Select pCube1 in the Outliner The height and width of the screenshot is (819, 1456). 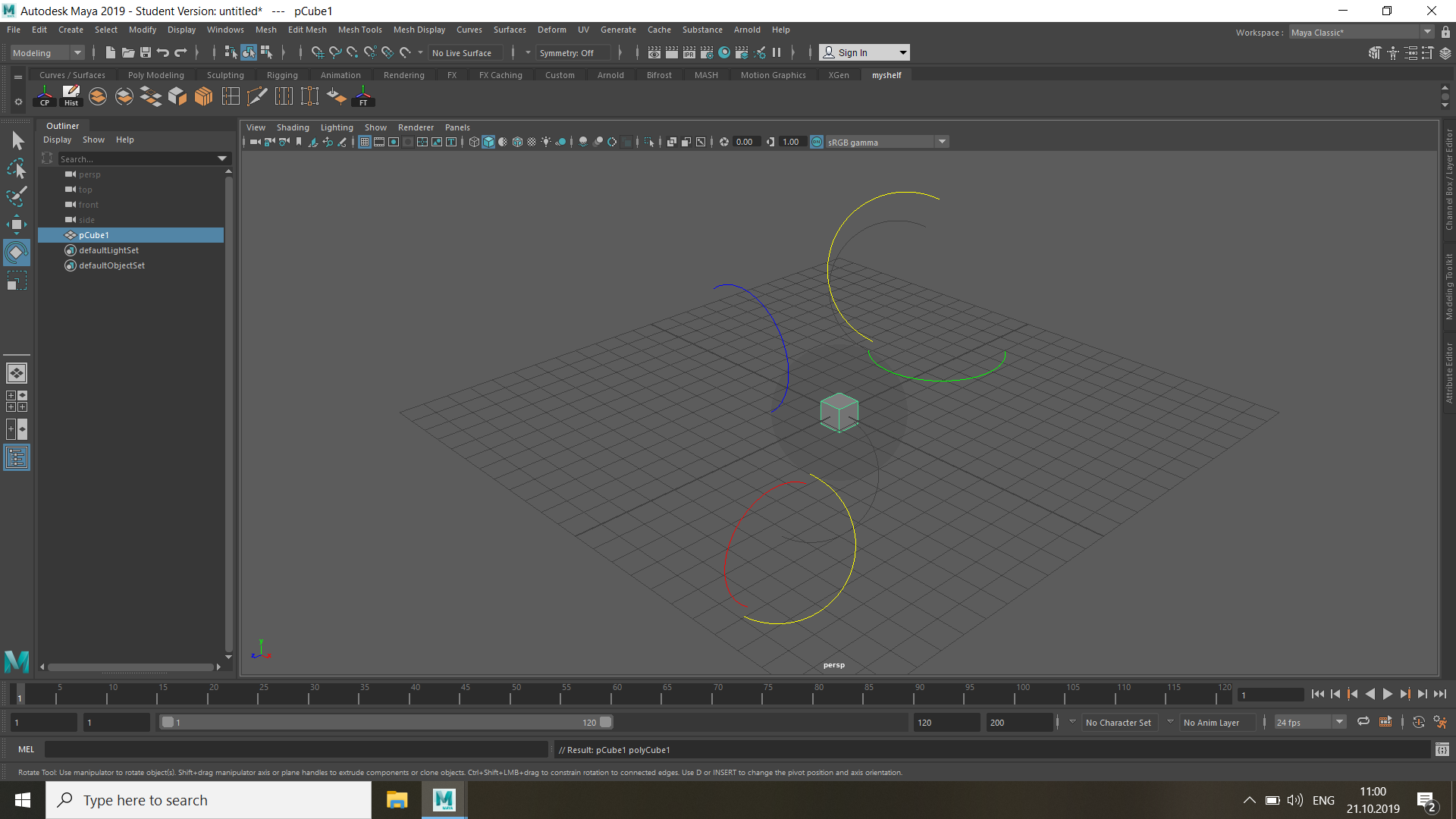click(94, 235)
